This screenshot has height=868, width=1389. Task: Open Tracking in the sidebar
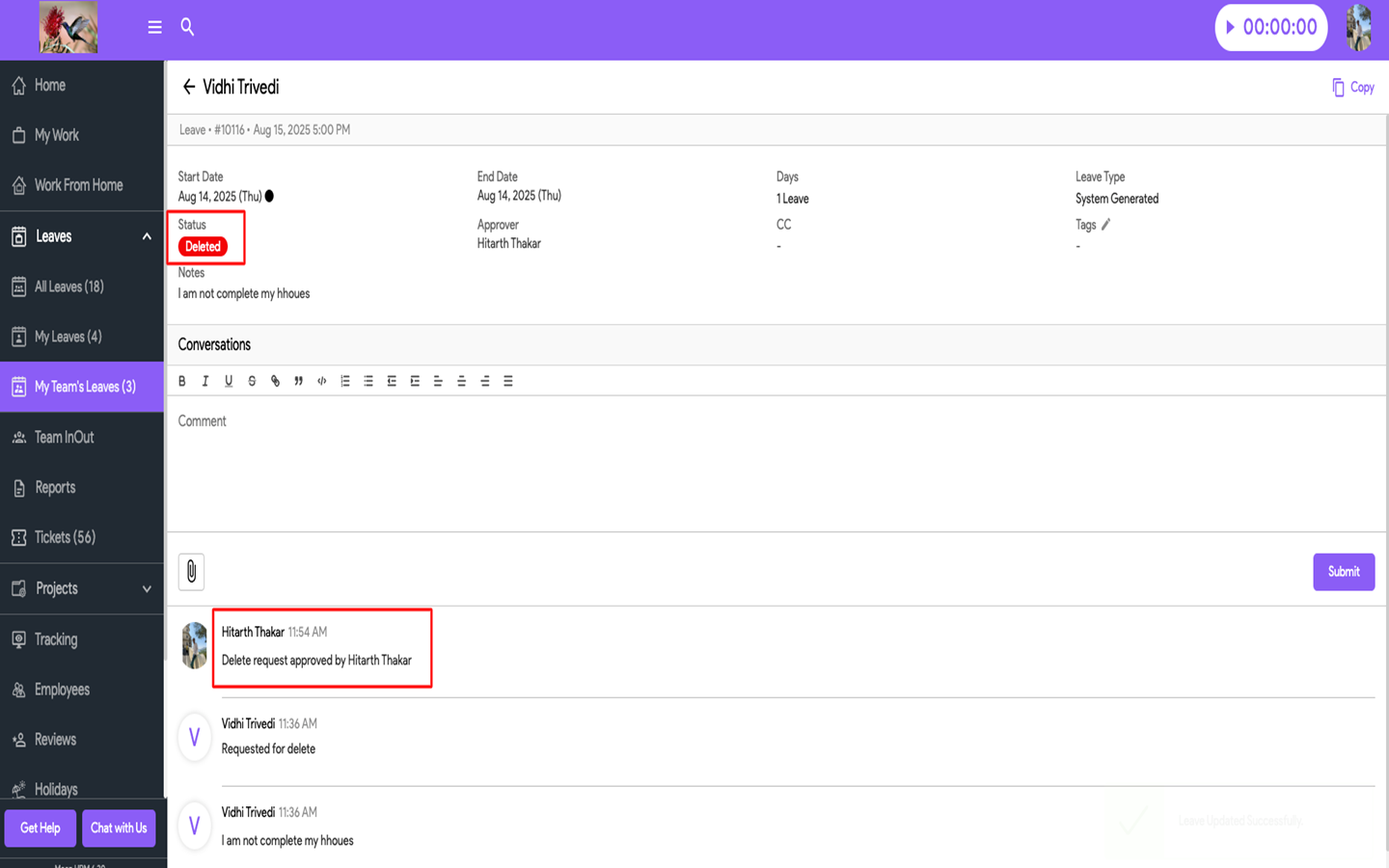click(x=82, y=639)
